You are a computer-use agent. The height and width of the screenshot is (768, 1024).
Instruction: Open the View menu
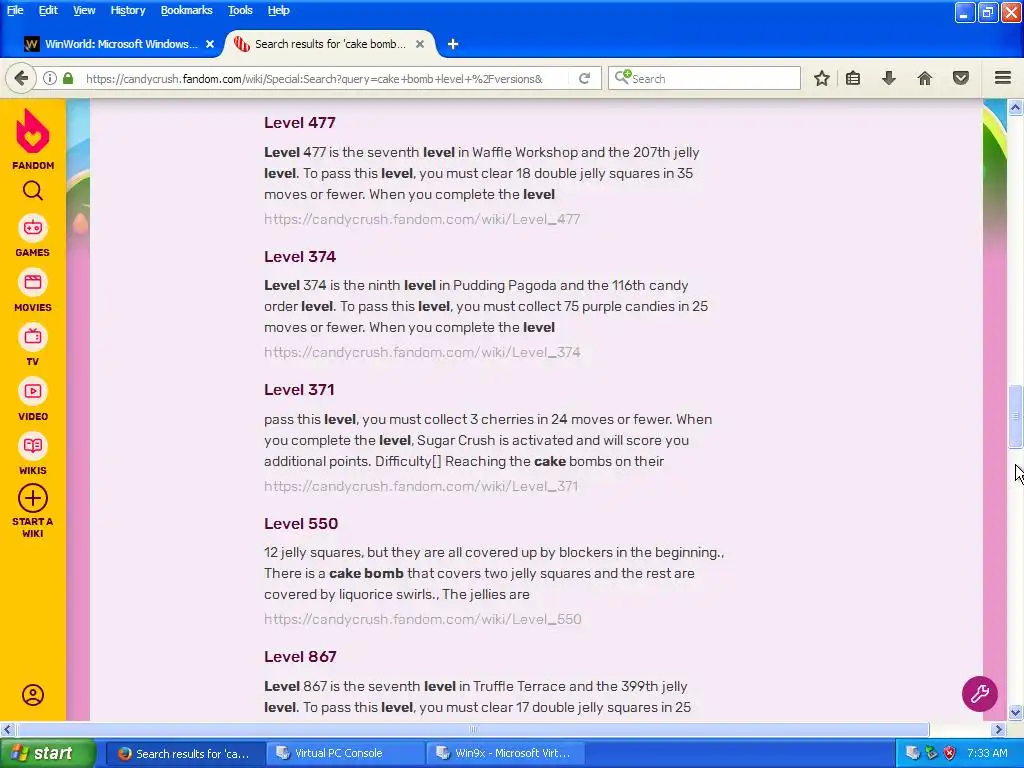click(x=84, y=10)
